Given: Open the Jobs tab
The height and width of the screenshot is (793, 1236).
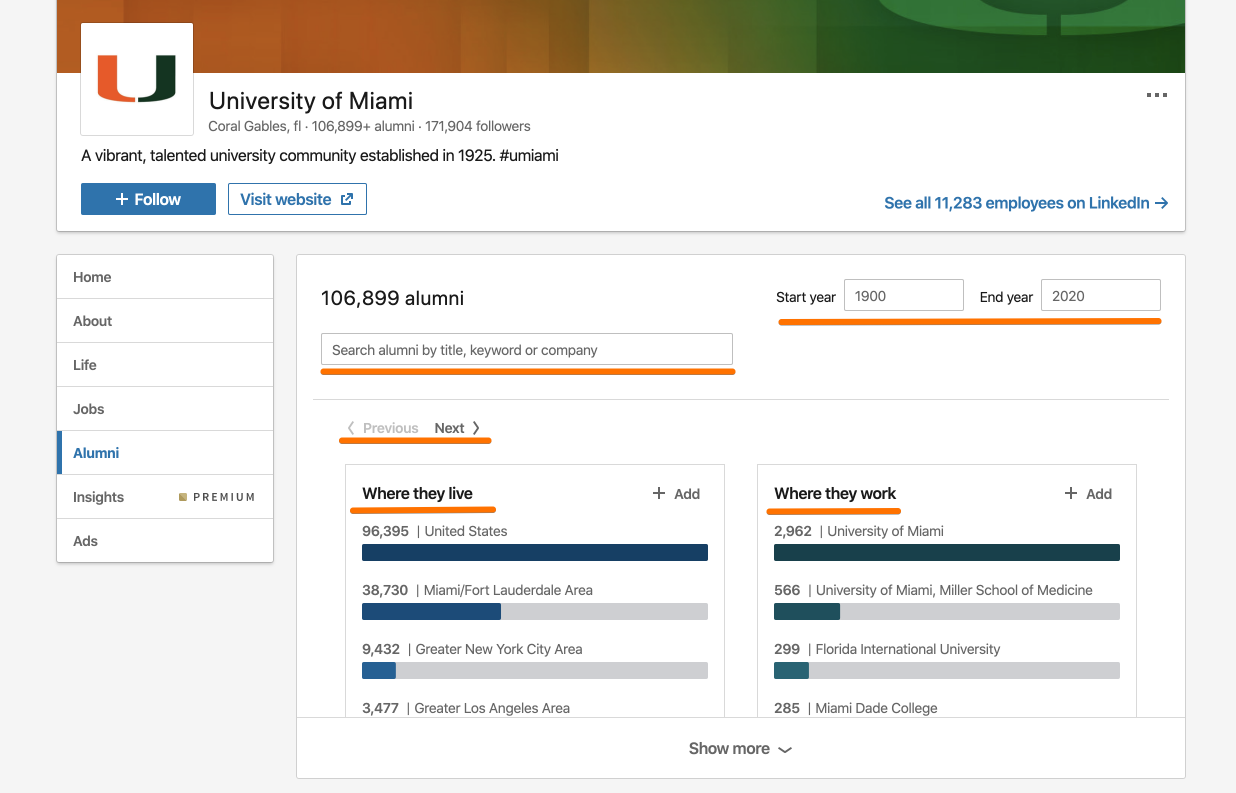Looking at the screenshot, I should pyautogui.click(x=165, y=409).
